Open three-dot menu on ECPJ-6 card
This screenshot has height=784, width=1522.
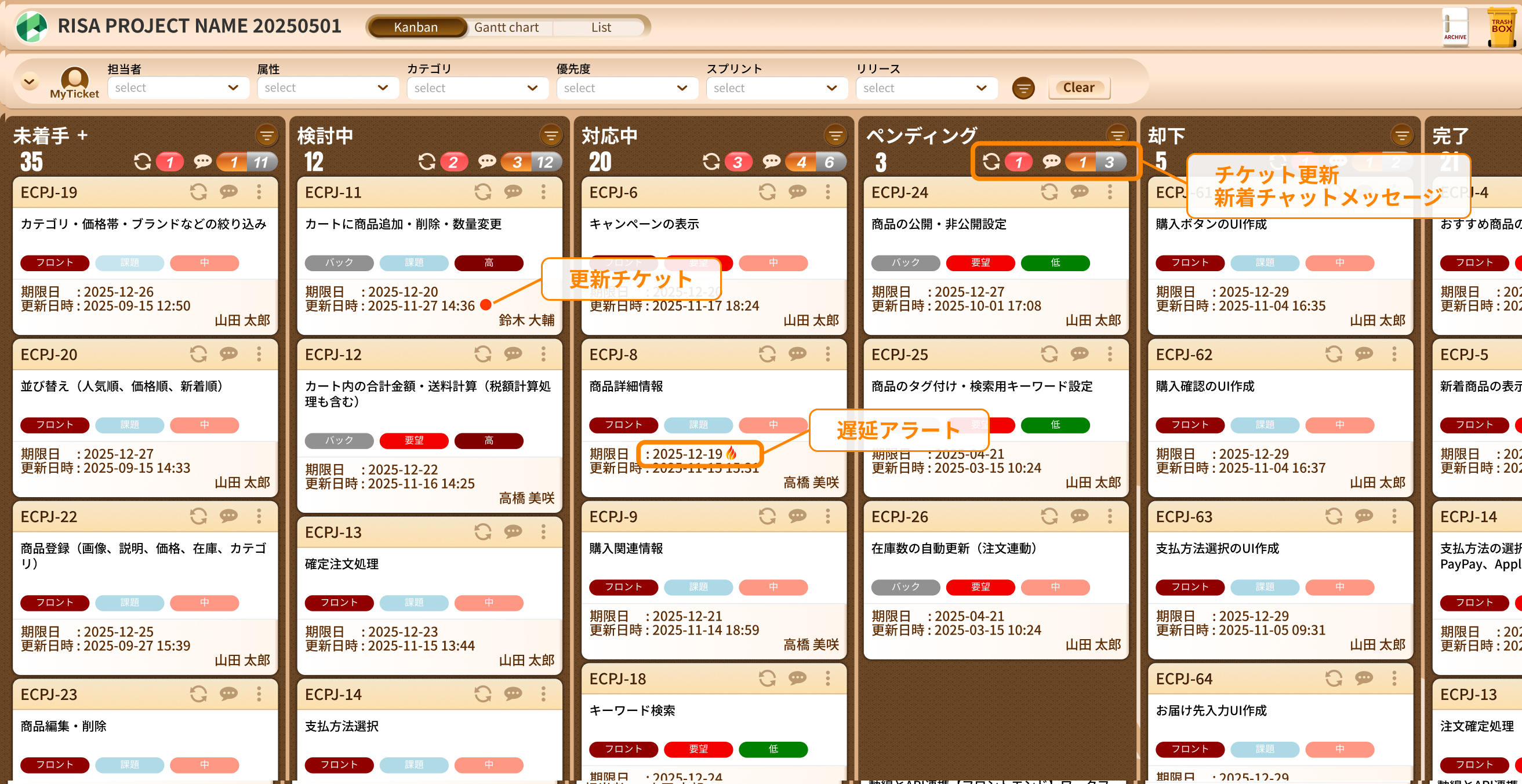pyautogui.click(x=828, y=192)
